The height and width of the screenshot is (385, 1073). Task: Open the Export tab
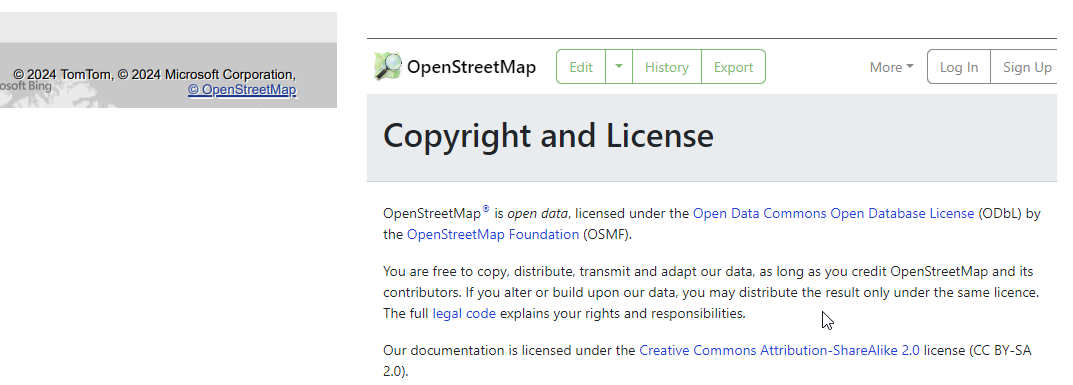(733, 67)
